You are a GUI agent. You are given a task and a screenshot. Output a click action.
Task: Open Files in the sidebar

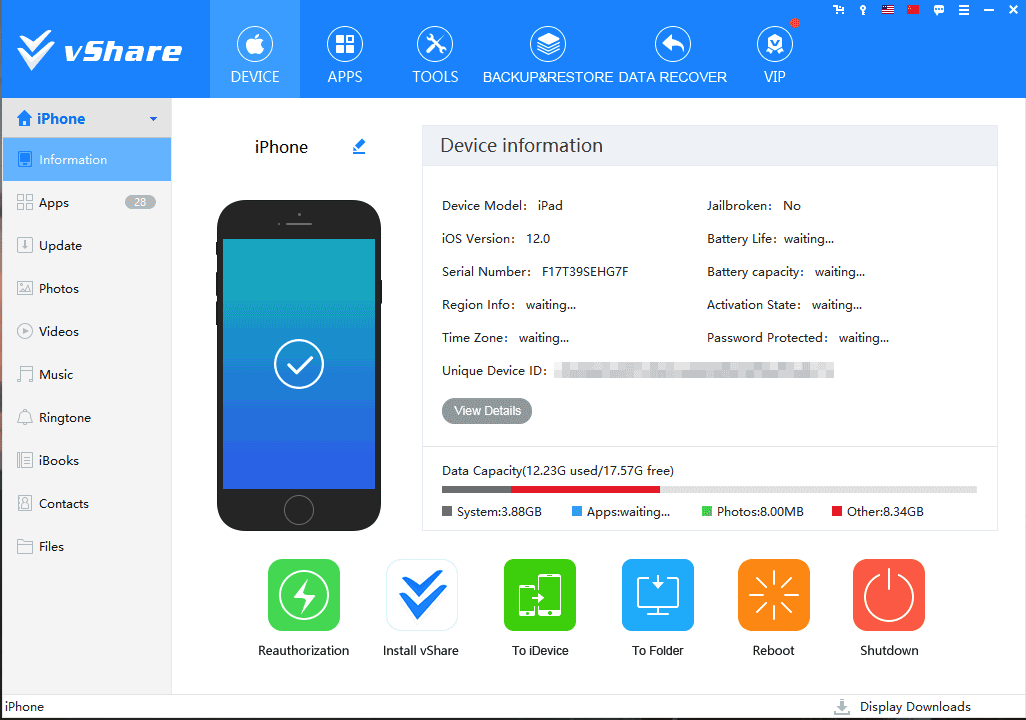click(87, 546)
